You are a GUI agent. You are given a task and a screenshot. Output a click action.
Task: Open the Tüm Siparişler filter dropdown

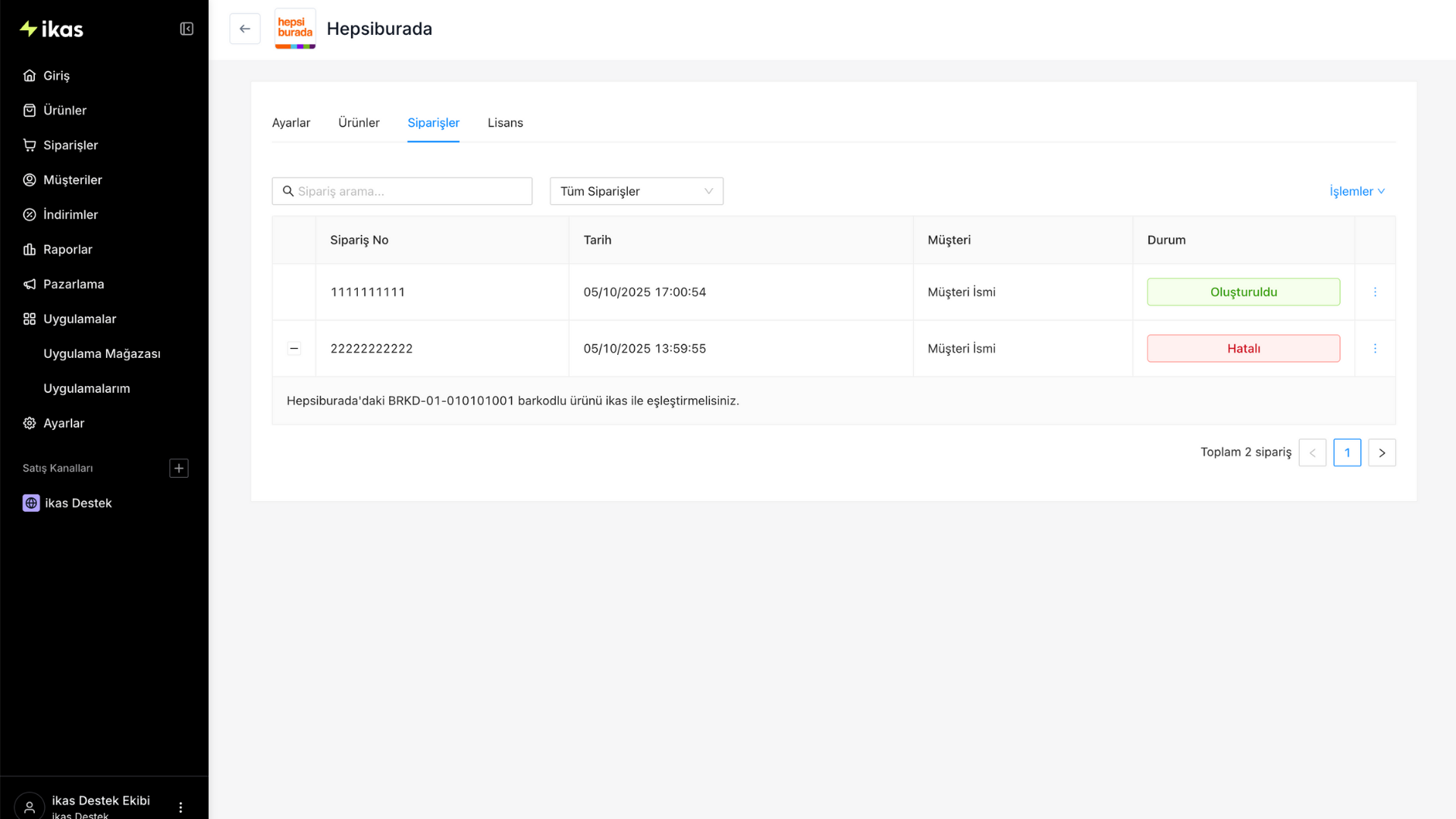click(636, 191)
